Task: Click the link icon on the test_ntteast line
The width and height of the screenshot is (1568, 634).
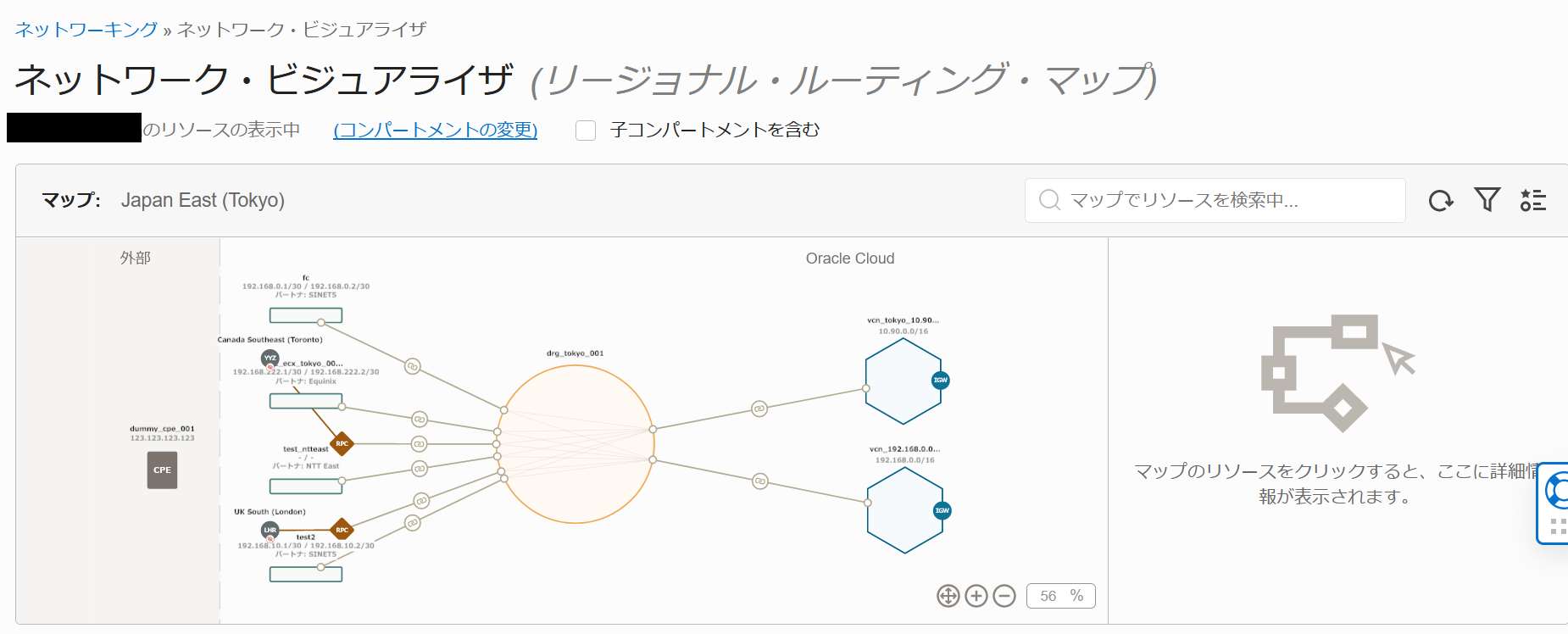Action: click(420, 469)
